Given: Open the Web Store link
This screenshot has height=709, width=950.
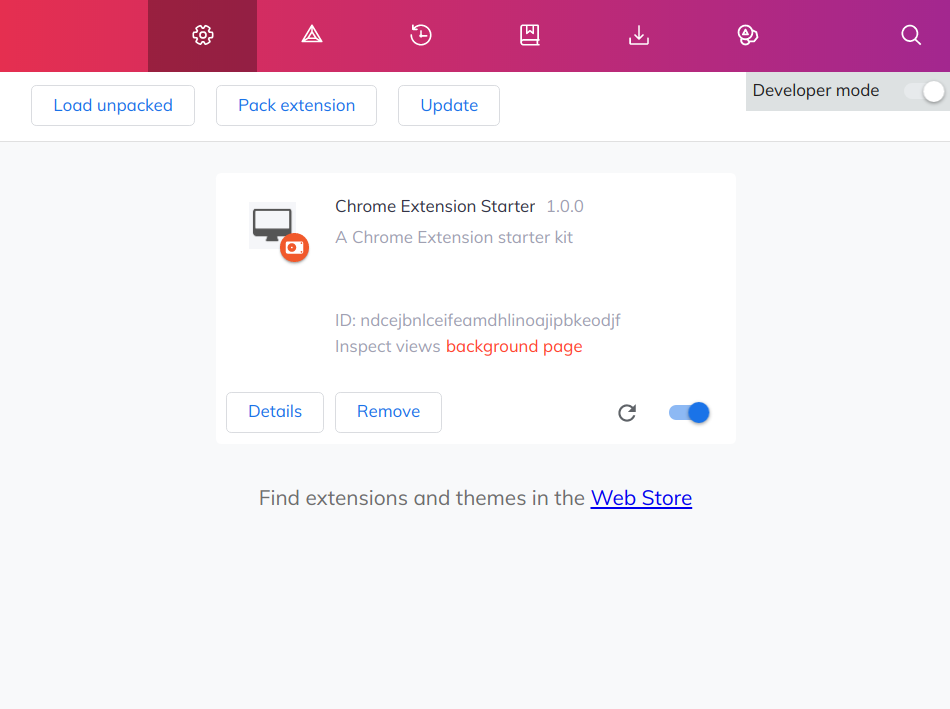Looking at the screenshot, I should [x=641, y=498].
